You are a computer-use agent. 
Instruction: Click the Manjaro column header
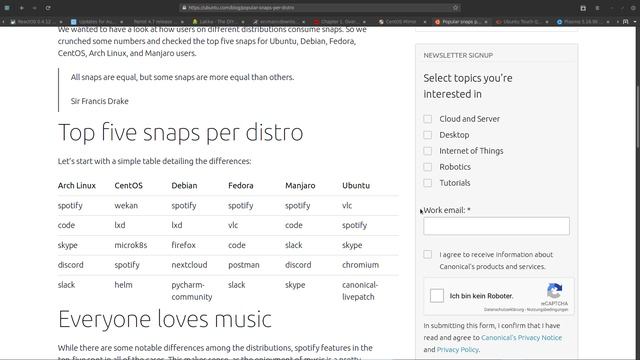click(300, 185)
